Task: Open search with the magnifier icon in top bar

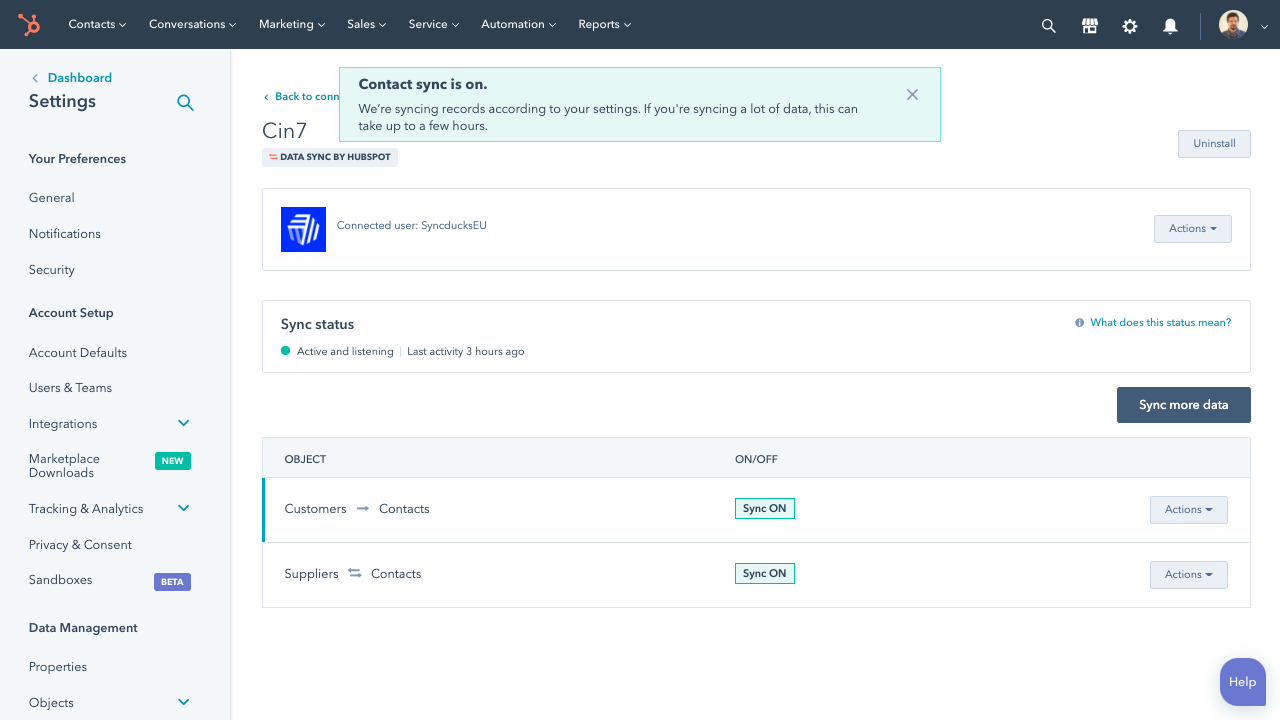Action: coord(1048,26)
